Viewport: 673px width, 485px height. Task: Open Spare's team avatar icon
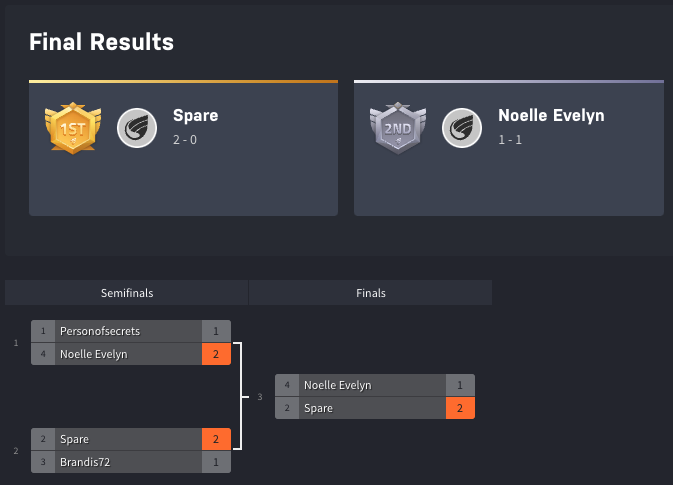click(x=137, y=128)
